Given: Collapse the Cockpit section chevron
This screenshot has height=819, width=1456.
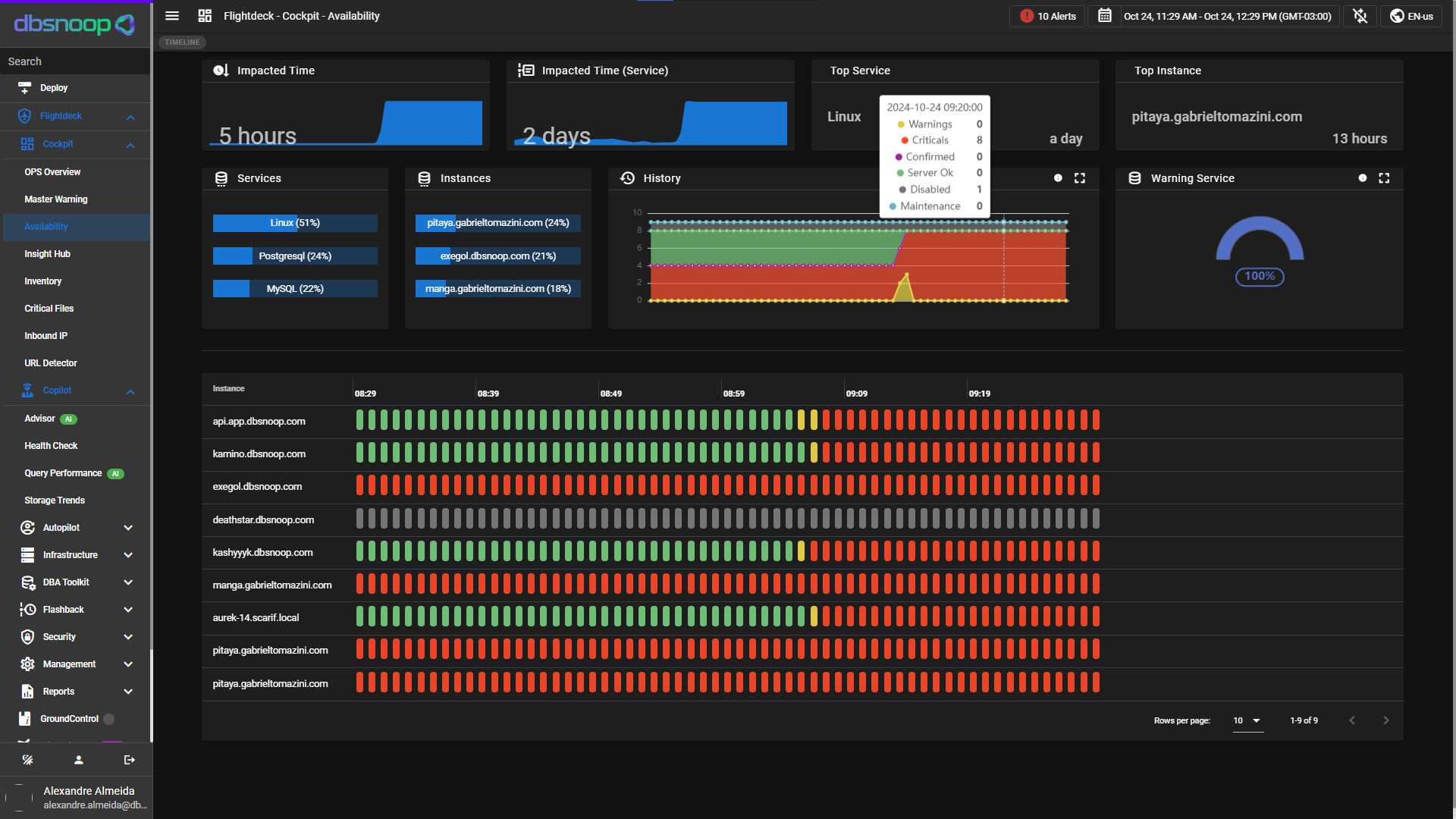Looking at the screenshot, I should [x=130, y=145].
